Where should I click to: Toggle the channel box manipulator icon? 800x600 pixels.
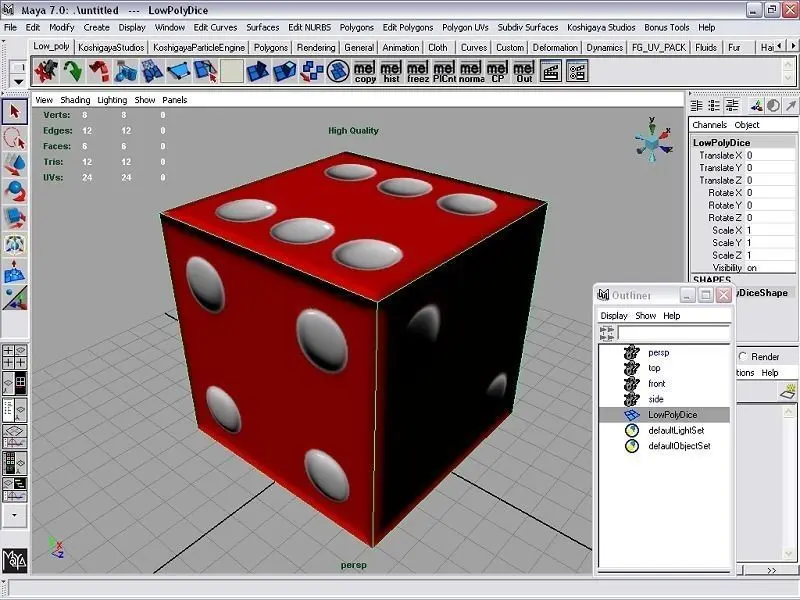pos(757,106)
